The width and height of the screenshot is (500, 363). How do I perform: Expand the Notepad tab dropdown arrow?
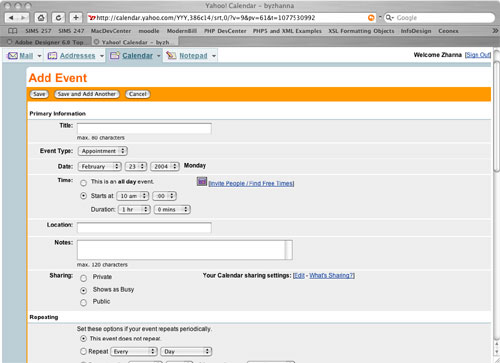[x=214, y=56]
